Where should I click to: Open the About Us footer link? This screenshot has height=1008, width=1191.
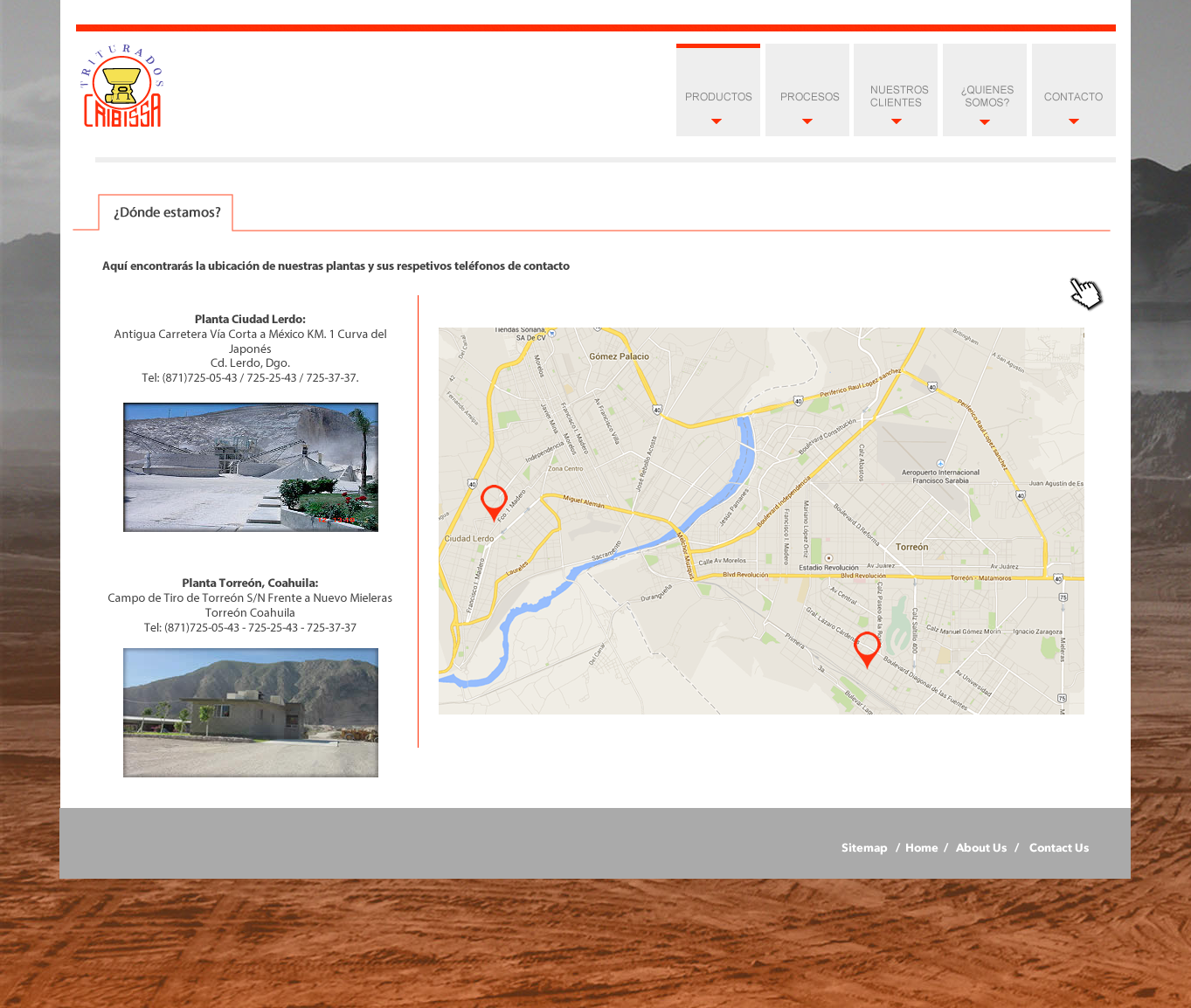pyautogui.click(x=981, y=847)
